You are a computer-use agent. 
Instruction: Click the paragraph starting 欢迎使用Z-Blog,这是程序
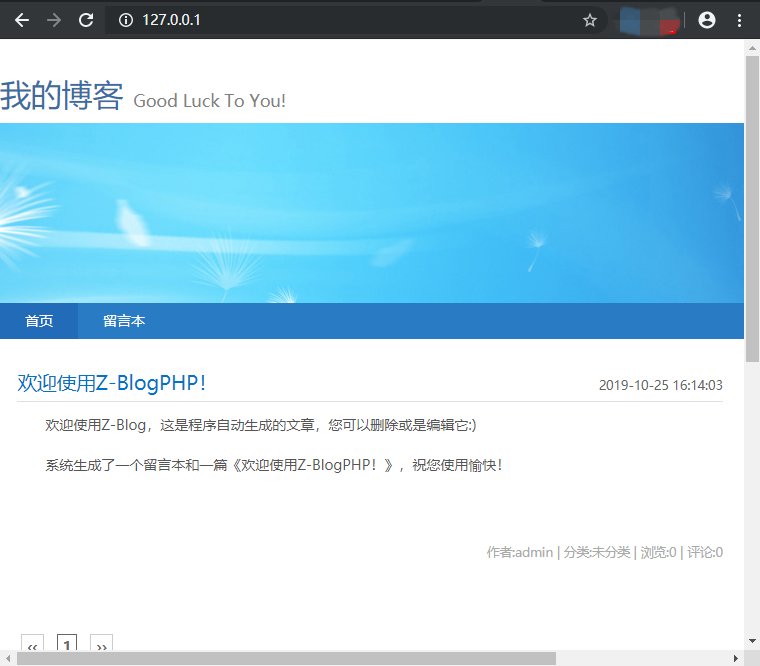click(261, 425)
